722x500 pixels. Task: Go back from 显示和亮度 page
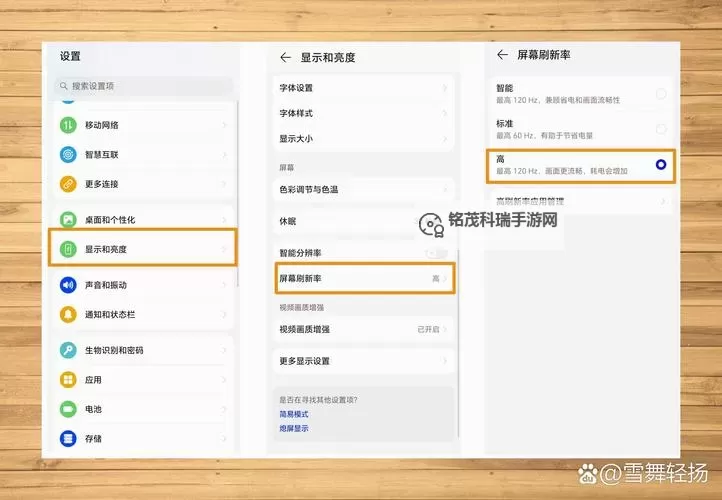coord(285,57)
